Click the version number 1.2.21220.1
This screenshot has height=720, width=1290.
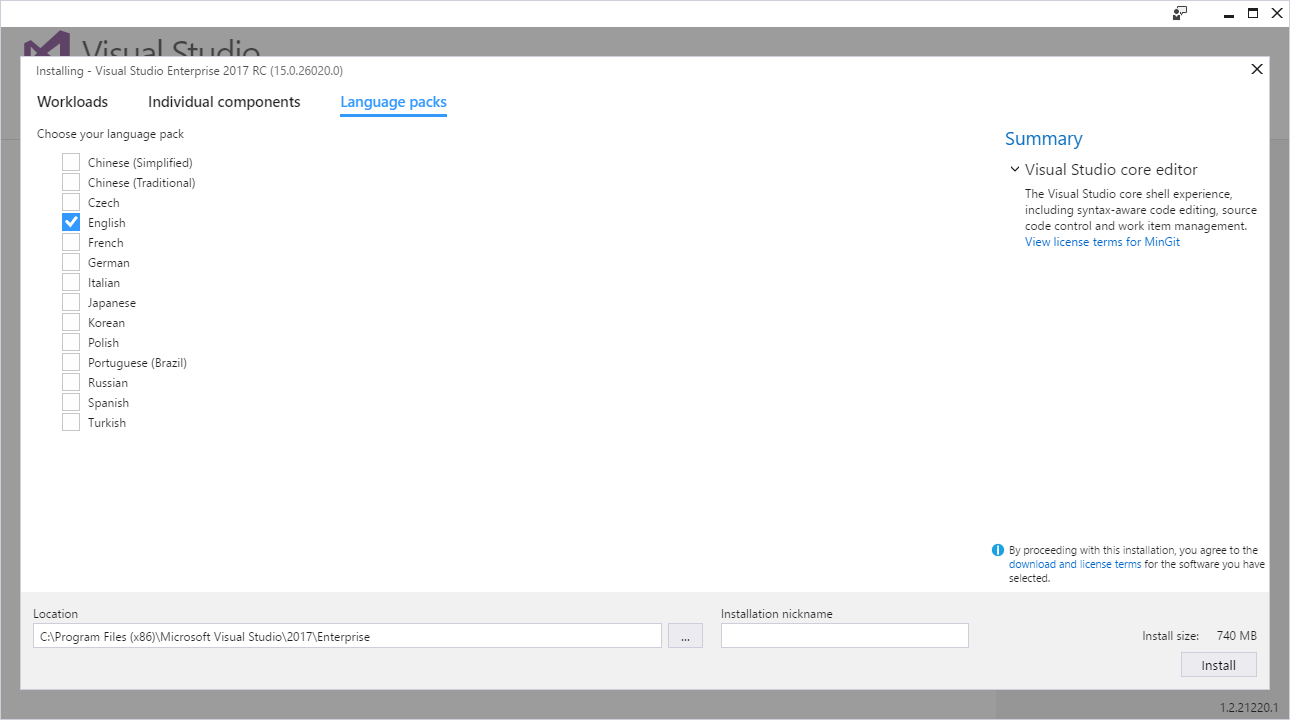pyautogui.click(x=1248, y=707)
